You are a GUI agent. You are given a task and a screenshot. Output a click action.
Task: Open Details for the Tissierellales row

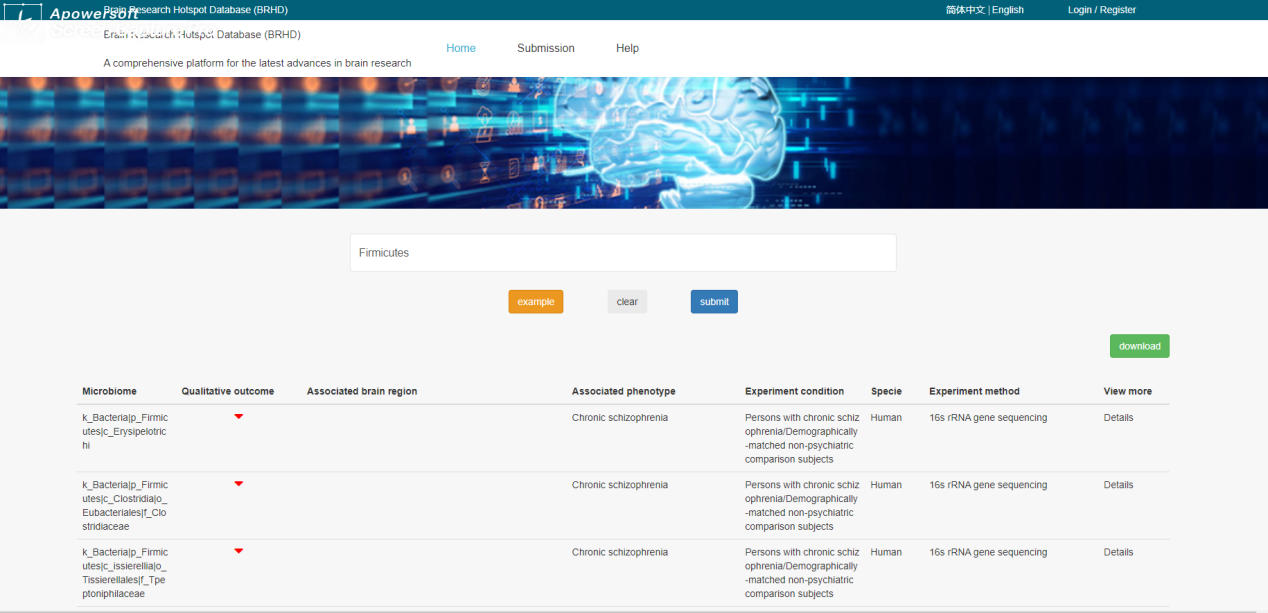[x=1119, y=552]
